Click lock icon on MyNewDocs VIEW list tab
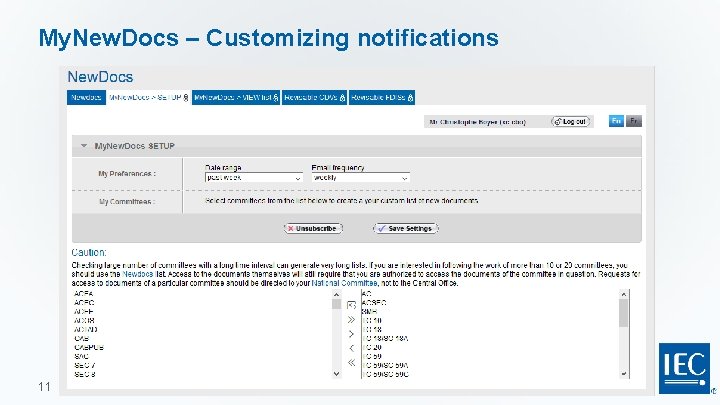 pos(276,98)
